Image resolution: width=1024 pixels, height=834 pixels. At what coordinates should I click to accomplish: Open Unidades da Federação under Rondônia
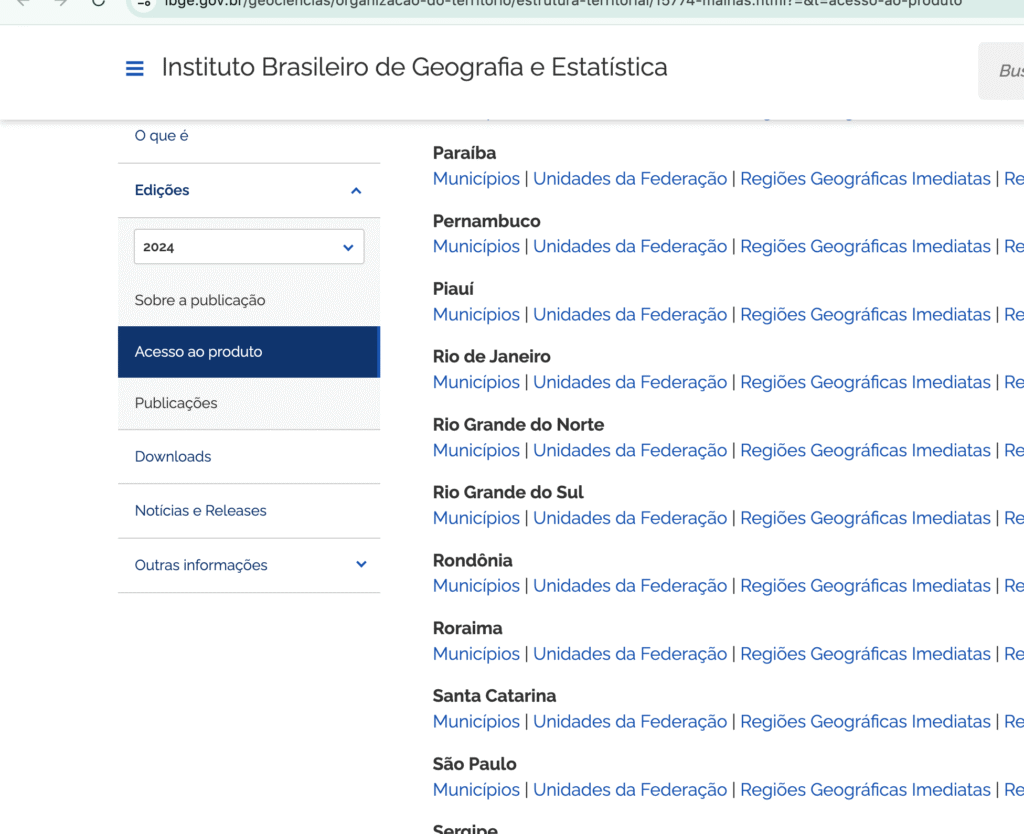pyautogui.click(x=630, y=586)
